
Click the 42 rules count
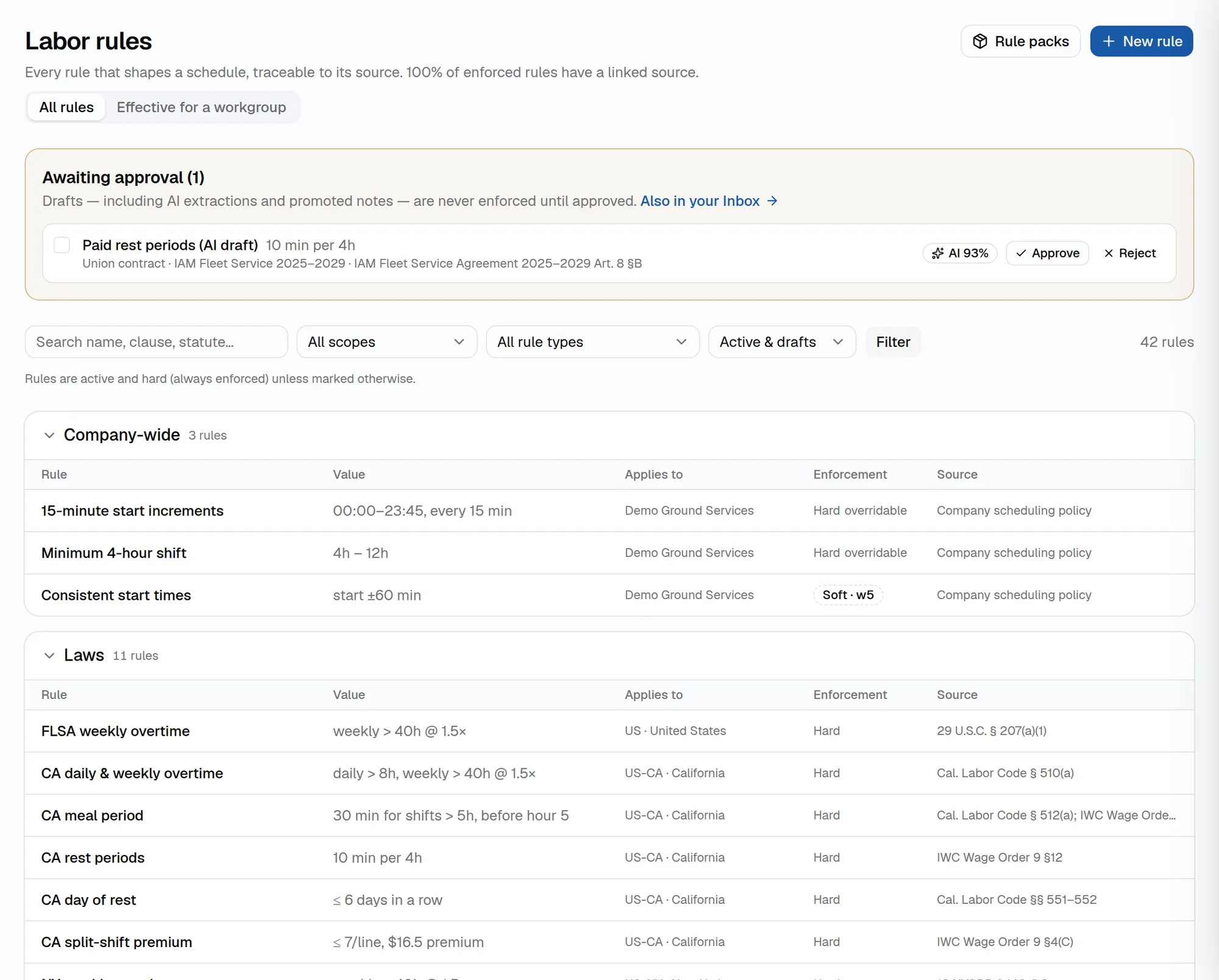point(1167,342)
